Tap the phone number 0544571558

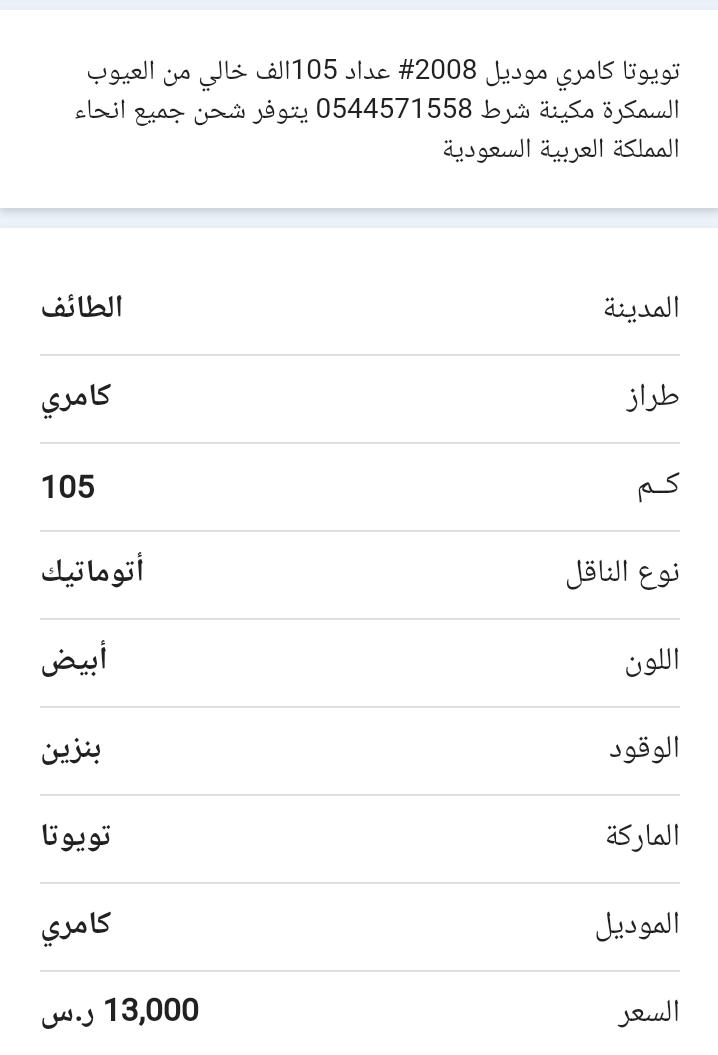coord(394,108)
